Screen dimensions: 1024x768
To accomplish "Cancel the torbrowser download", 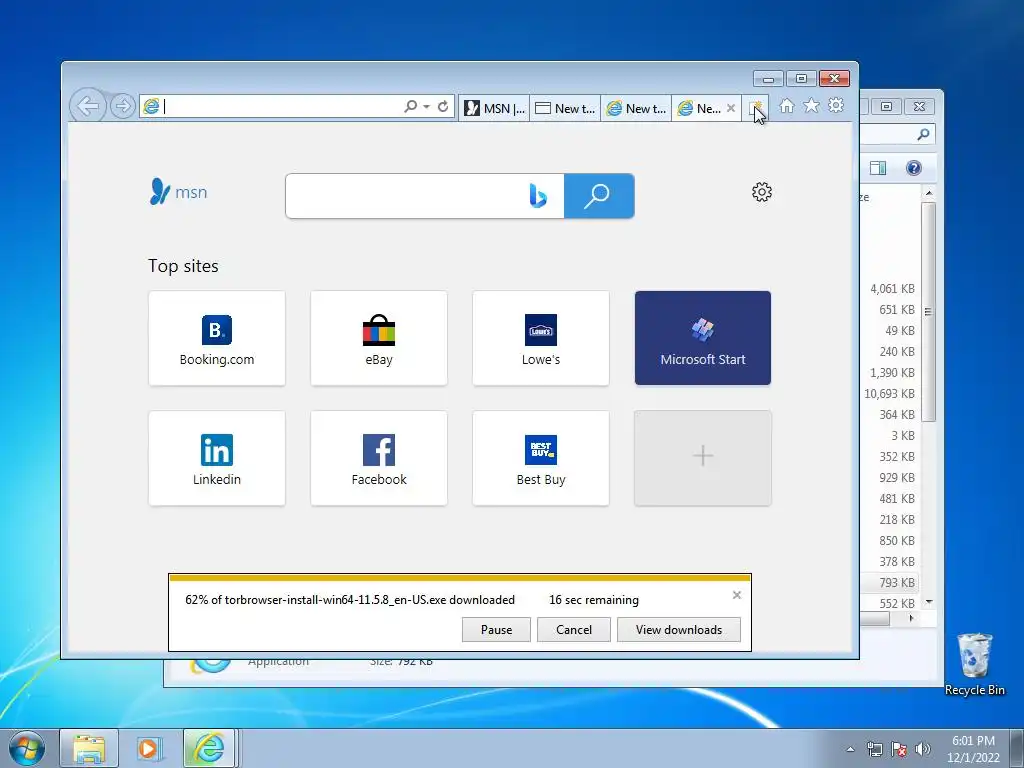I will 574,630.
